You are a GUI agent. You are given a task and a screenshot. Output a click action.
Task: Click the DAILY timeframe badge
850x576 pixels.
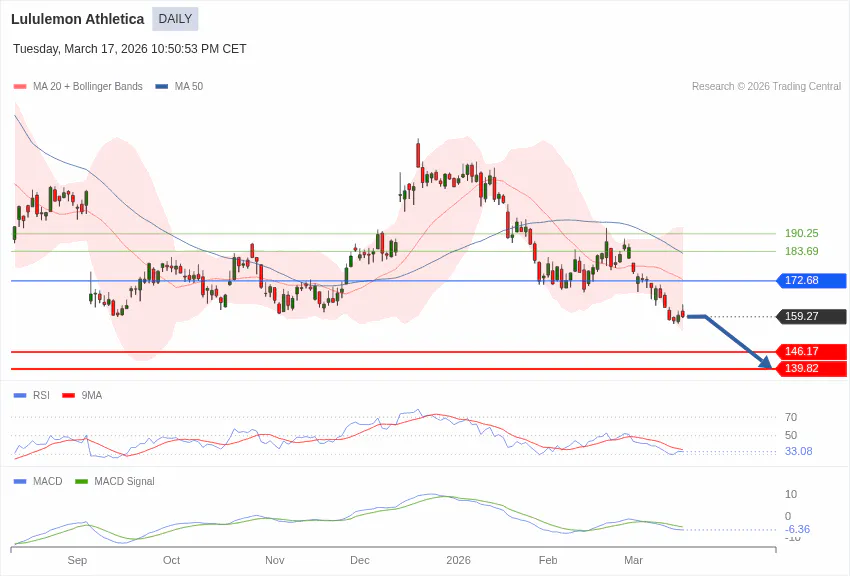coord(175,19)
